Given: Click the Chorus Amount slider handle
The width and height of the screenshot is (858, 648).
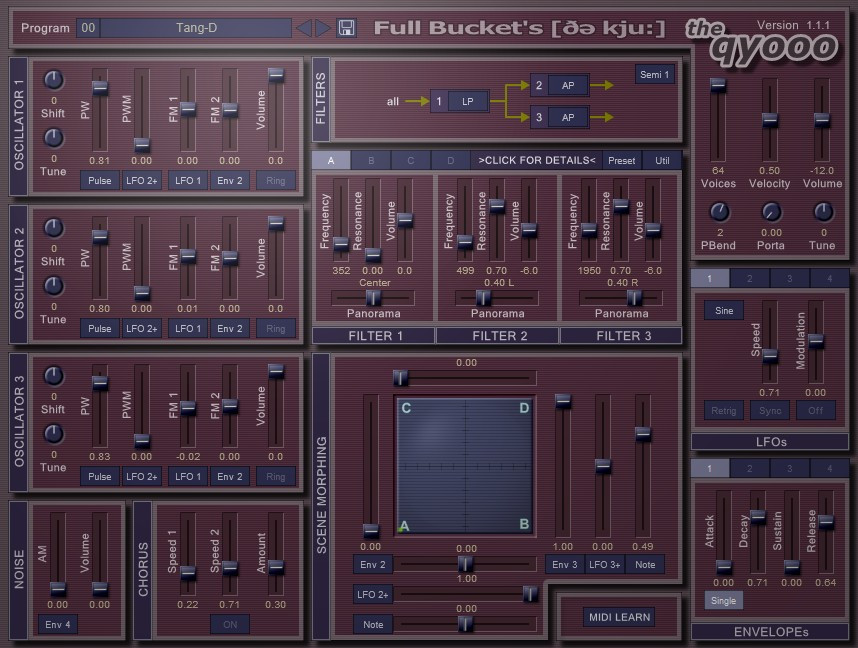Looking at the screenshot, I should tap(276, 568).
